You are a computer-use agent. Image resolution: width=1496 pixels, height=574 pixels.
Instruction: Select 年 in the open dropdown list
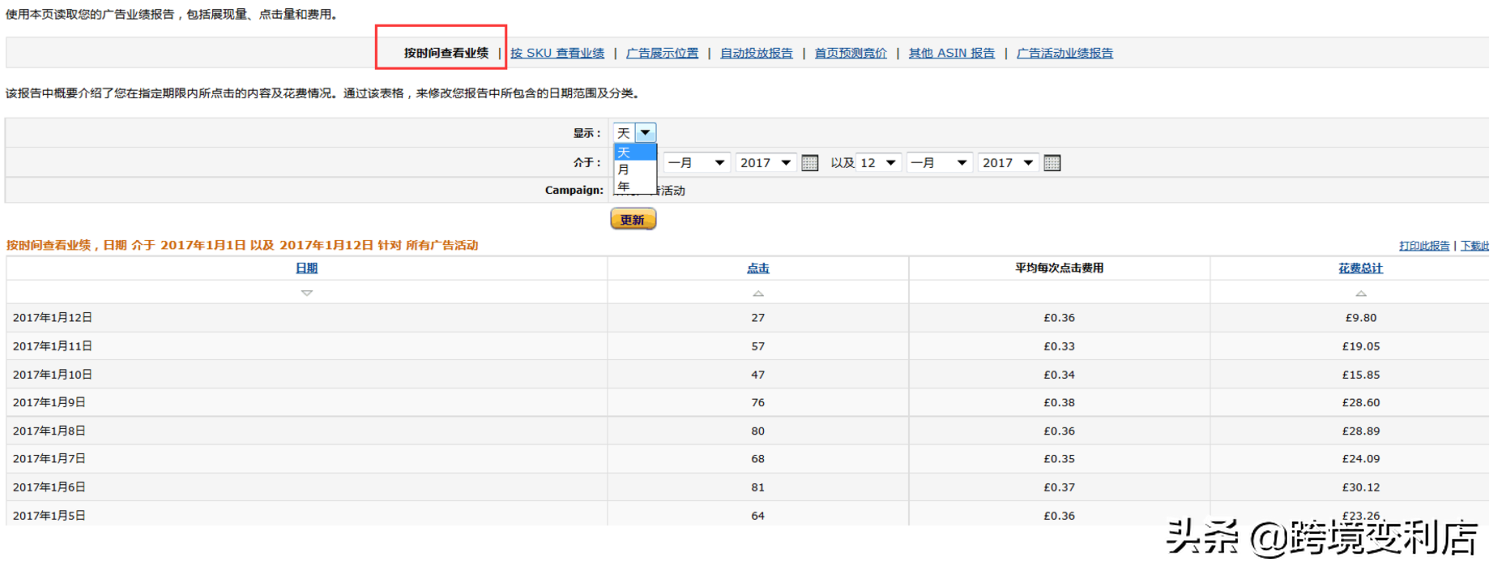624,187
